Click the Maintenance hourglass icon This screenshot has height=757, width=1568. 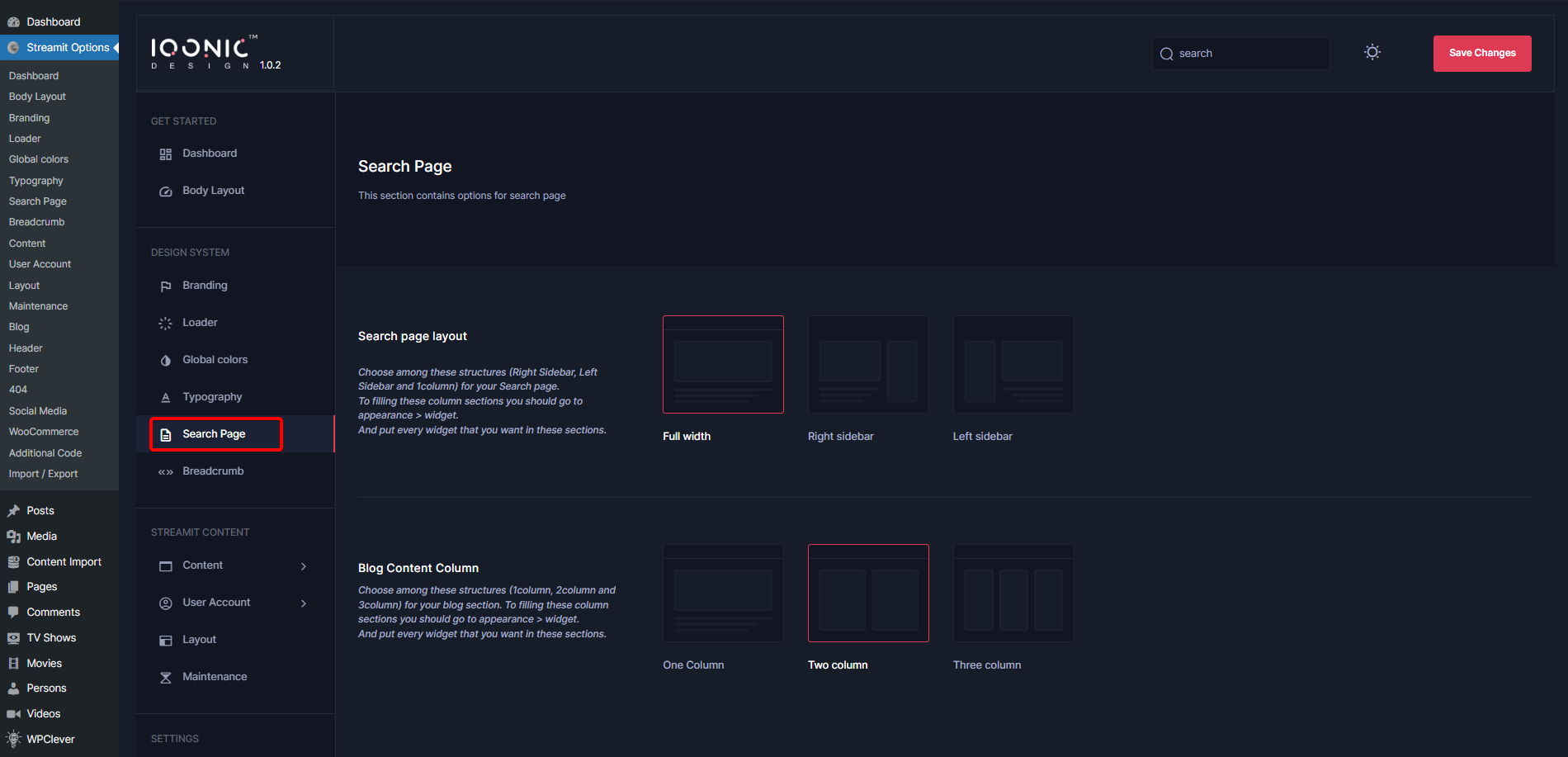[165, 678]
